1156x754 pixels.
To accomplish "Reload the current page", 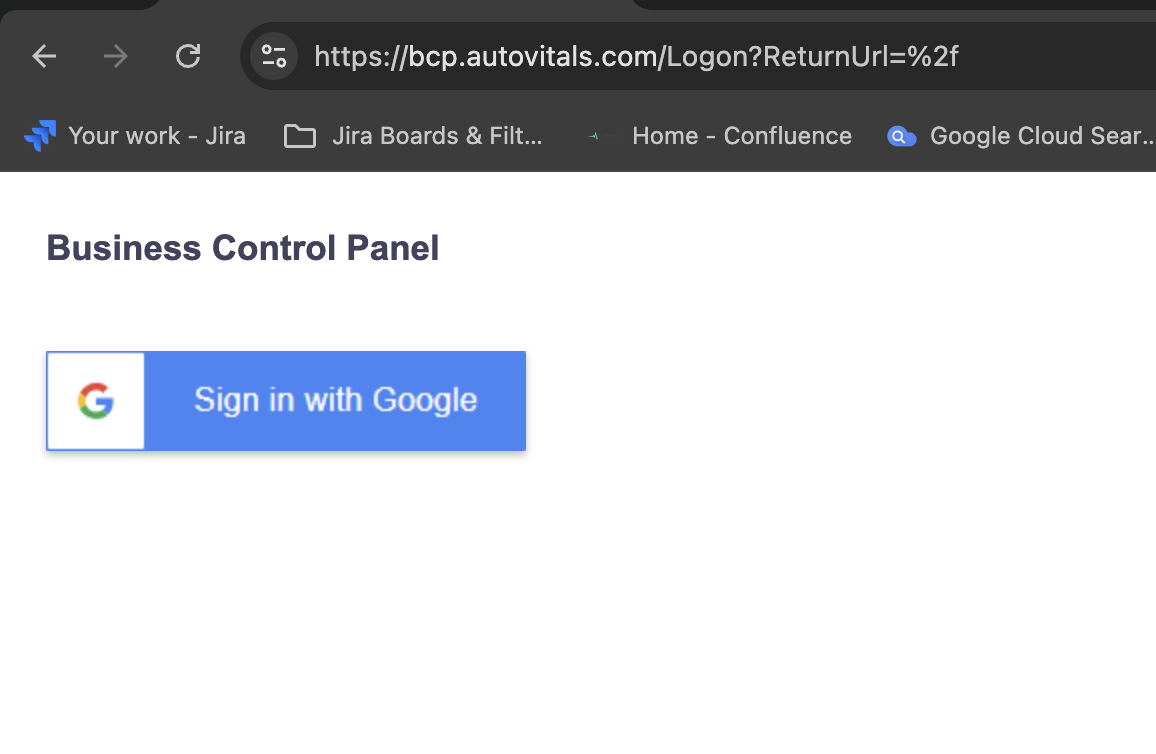I will click(188, 56).
